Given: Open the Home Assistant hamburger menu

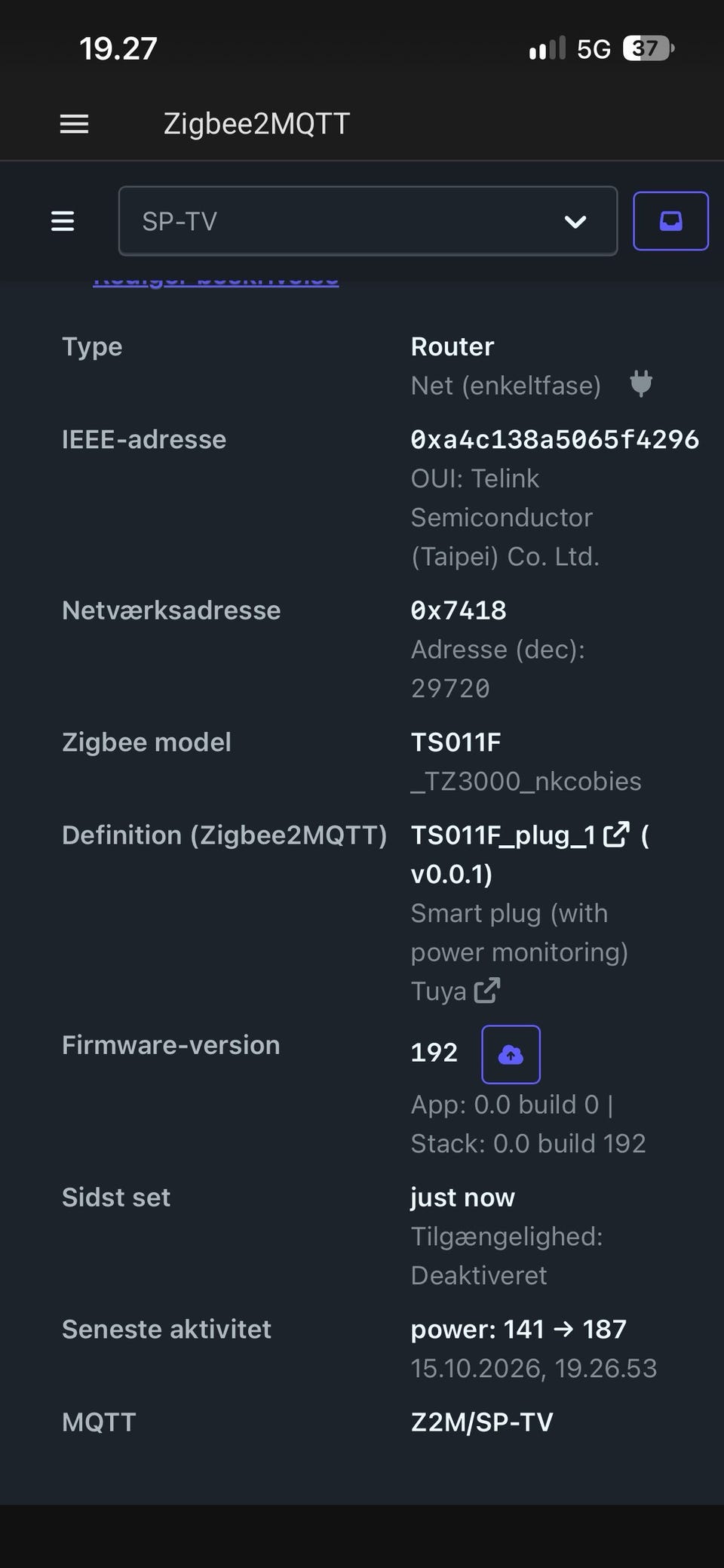Looking at the screenshot, I should click(x=74, y=124).
